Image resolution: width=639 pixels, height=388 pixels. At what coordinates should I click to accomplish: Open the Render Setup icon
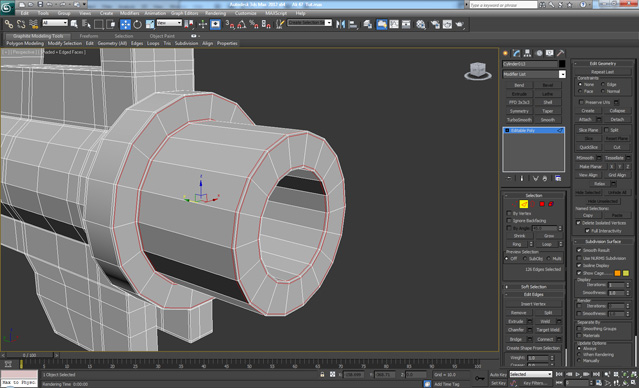coord(435,24)
